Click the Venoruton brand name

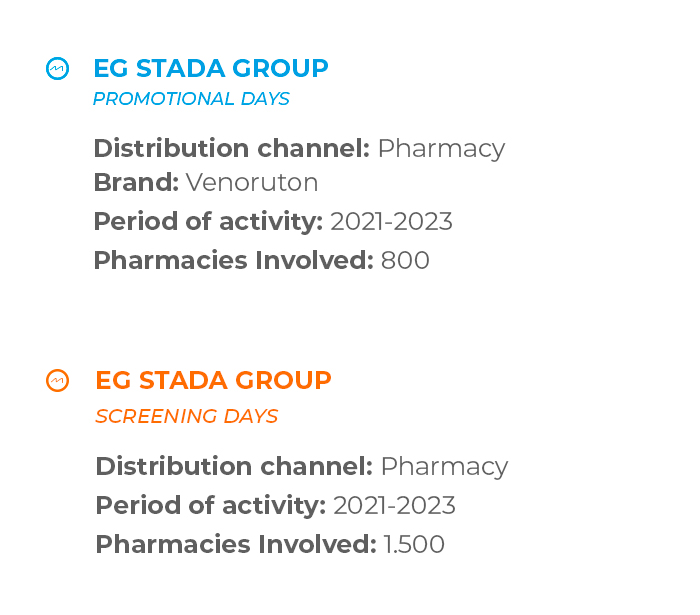tap(252, 183)
